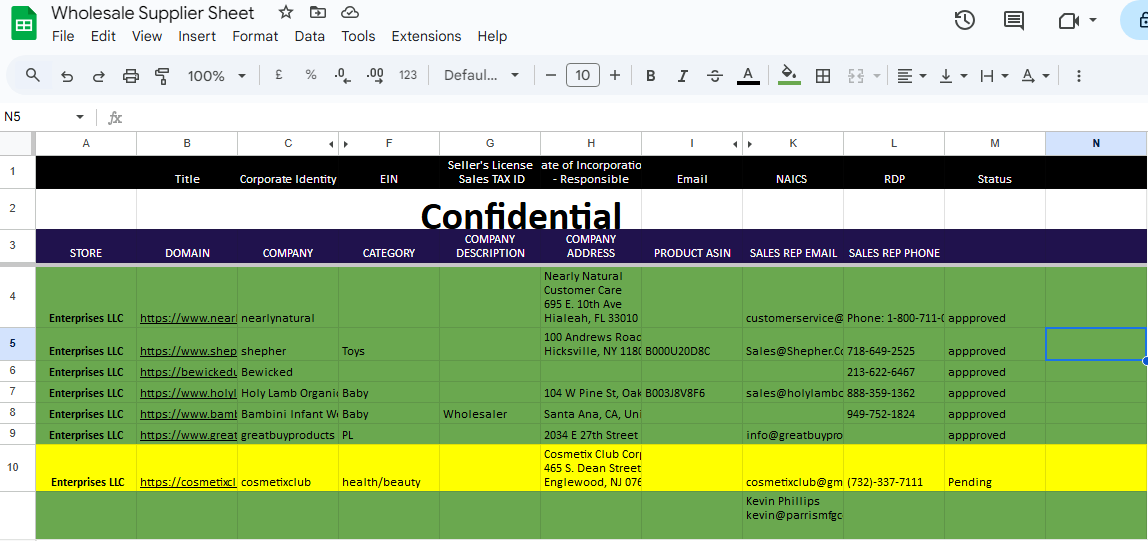Format as currency with pound icon
The image size is (1148, 541).
coord(278,75)
